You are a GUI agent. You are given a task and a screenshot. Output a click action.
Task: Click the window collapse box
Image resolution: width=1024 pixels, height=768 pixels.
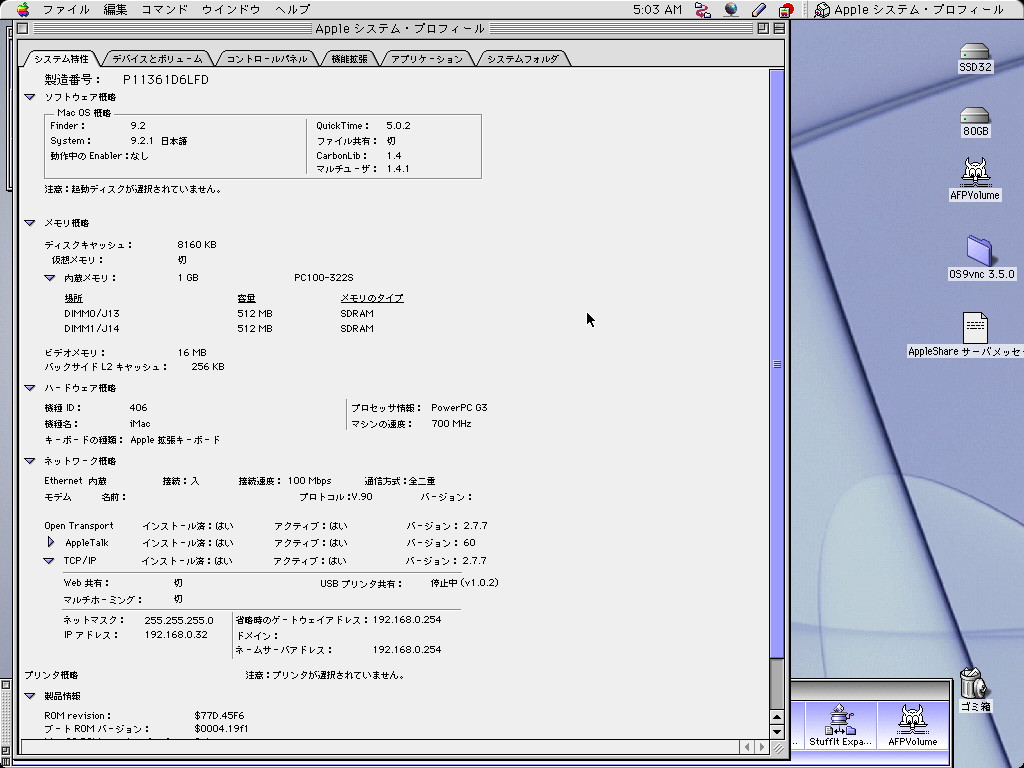[779, 28]
